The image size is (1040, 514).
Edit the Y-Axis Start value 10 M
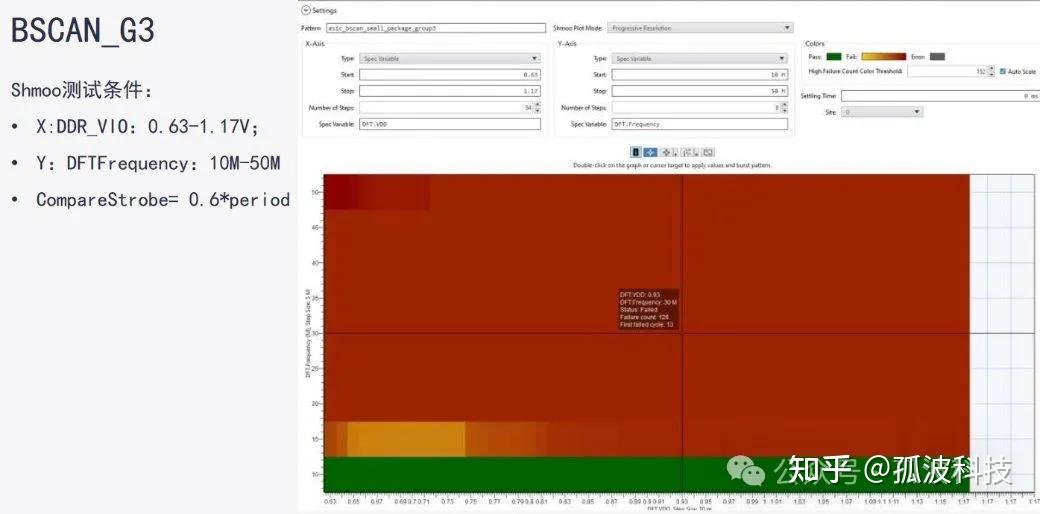(700, 75)
